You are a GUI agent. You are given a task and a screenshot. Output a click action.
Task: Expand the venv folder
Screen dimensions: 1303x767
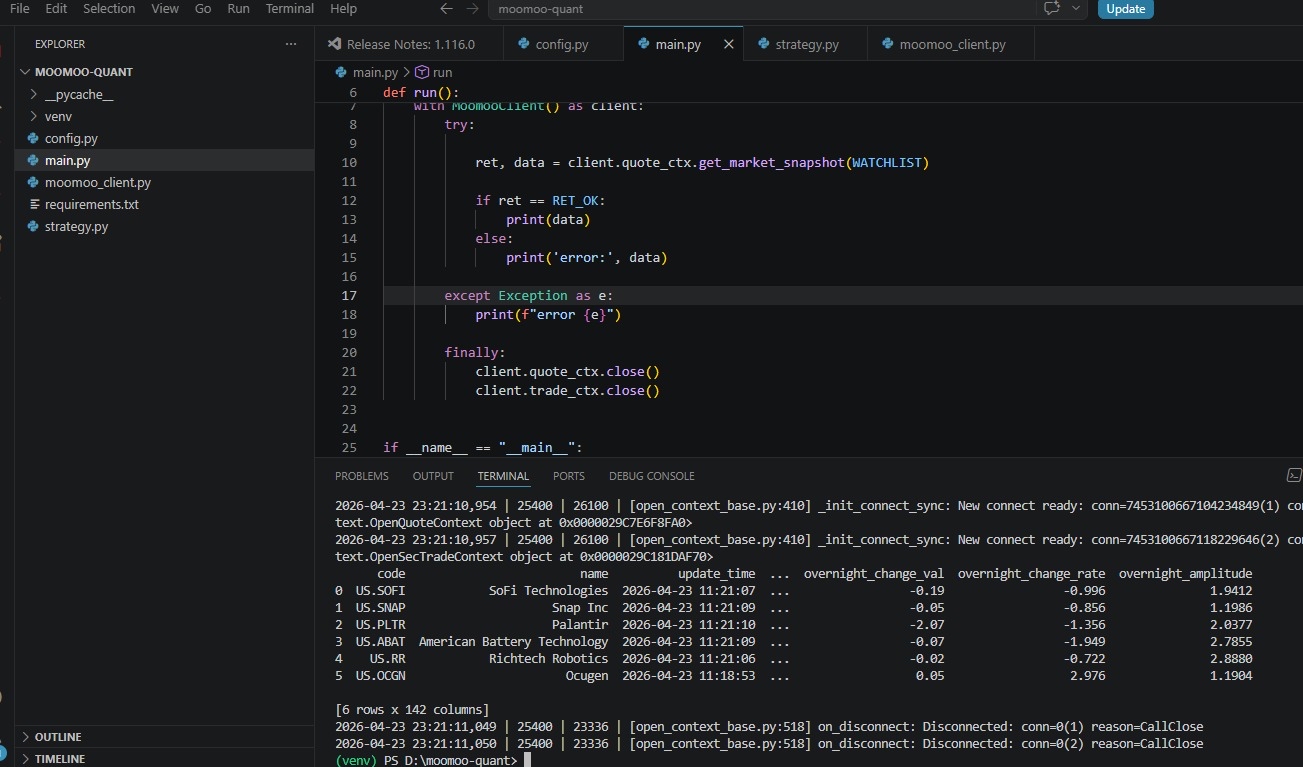[58, 117]
